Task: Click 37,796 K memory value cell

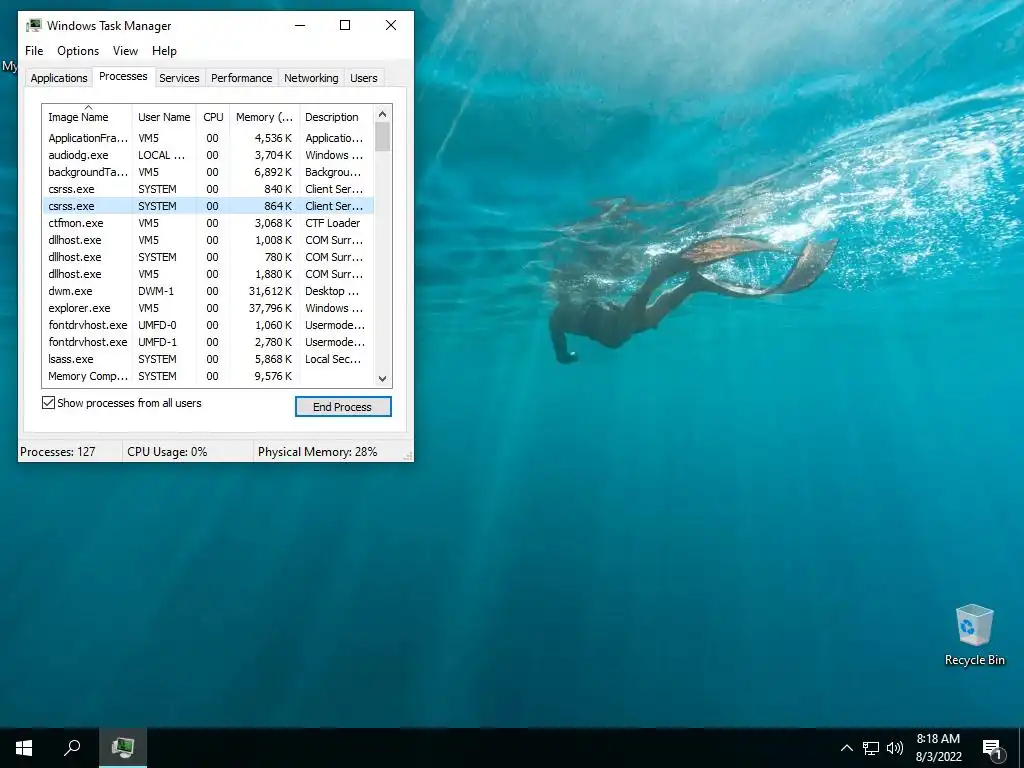Action: coord(270,308)
